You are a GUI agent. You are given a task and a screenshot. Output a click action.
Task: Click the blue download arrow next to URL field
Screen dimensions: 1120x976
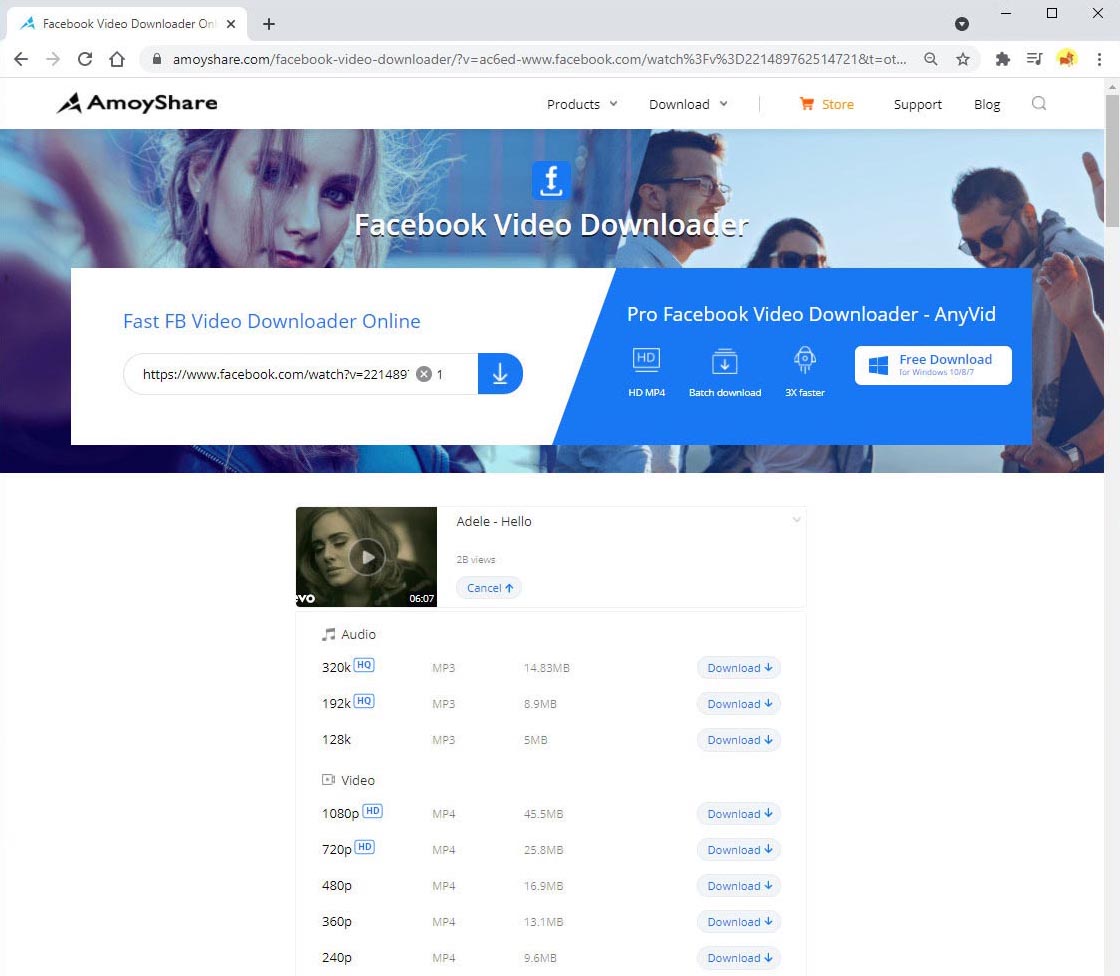[x=500, y=374]
